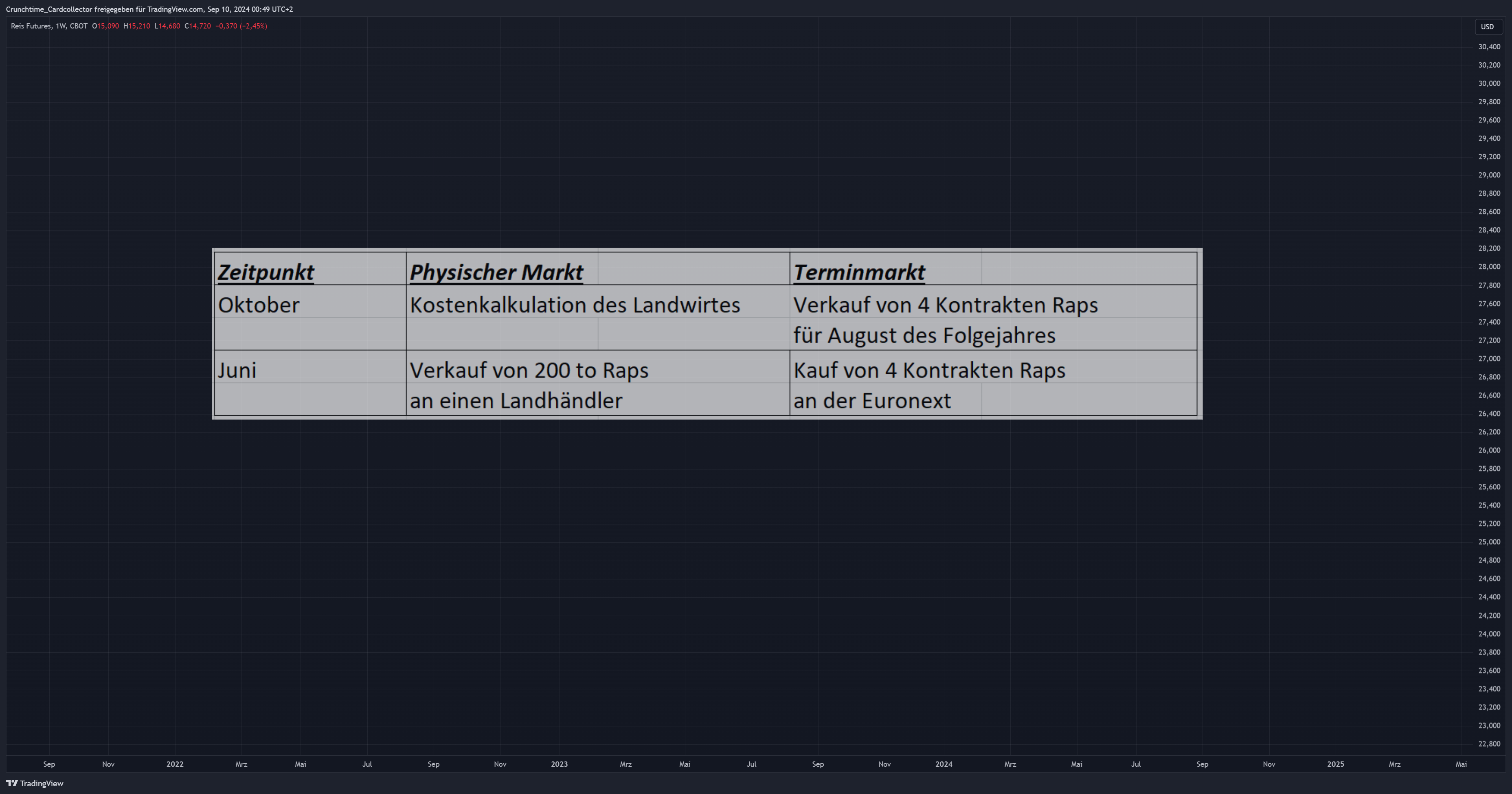1512x794 pixels.
Task: Click the 28,000 price scale label
Action: point(1489,267)
